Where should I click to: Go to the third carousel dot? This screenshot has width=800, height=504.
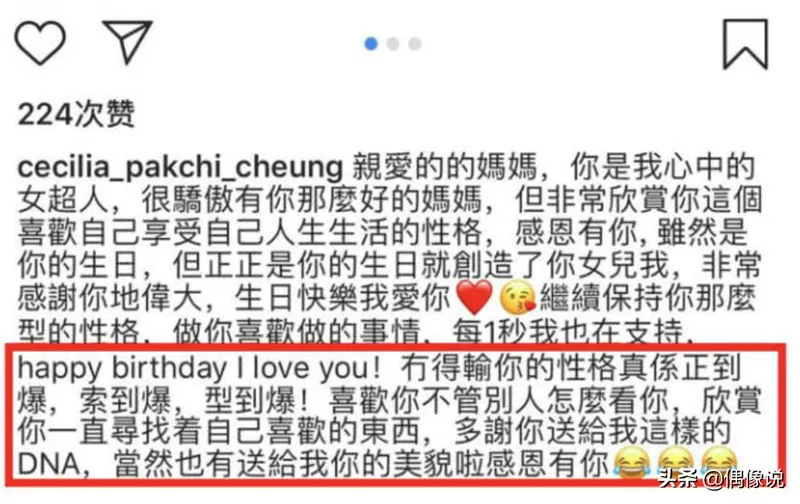coord(415,44)
